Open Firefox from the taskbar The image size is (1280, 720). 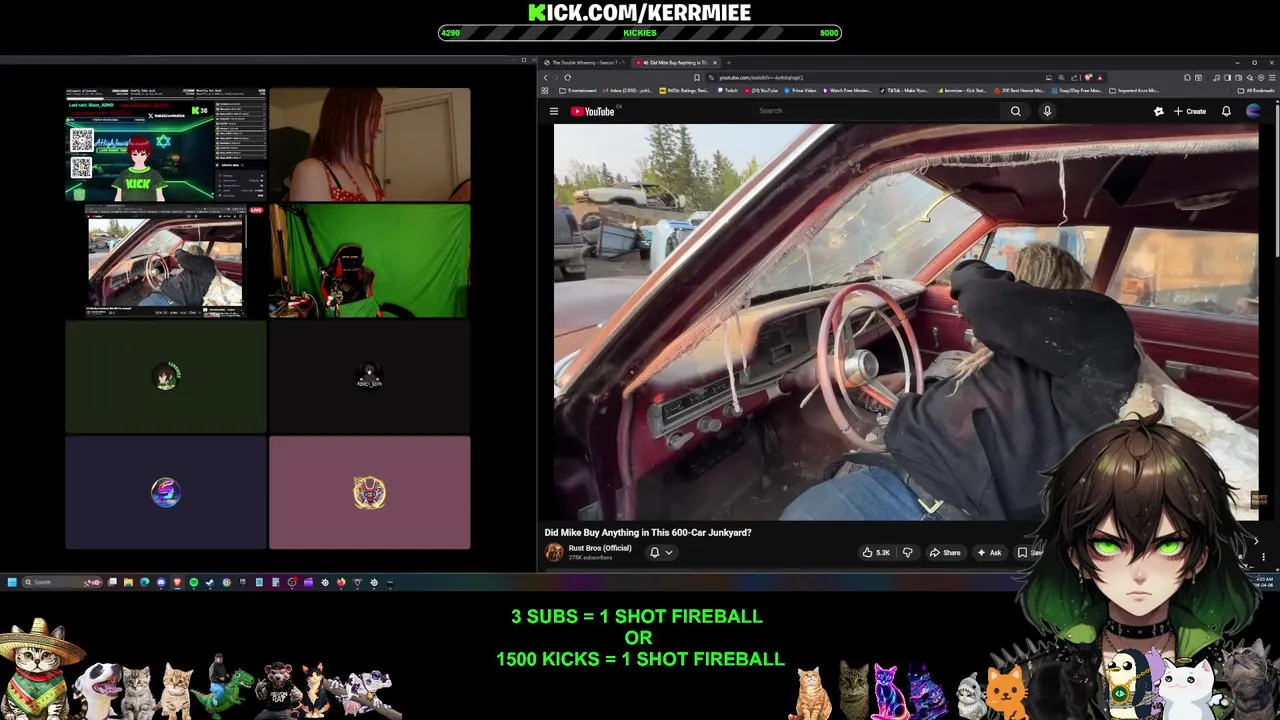(341, 582)
